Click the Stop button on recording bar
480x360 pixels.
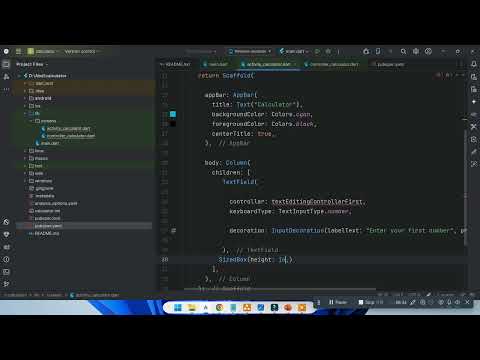(370, 302)
